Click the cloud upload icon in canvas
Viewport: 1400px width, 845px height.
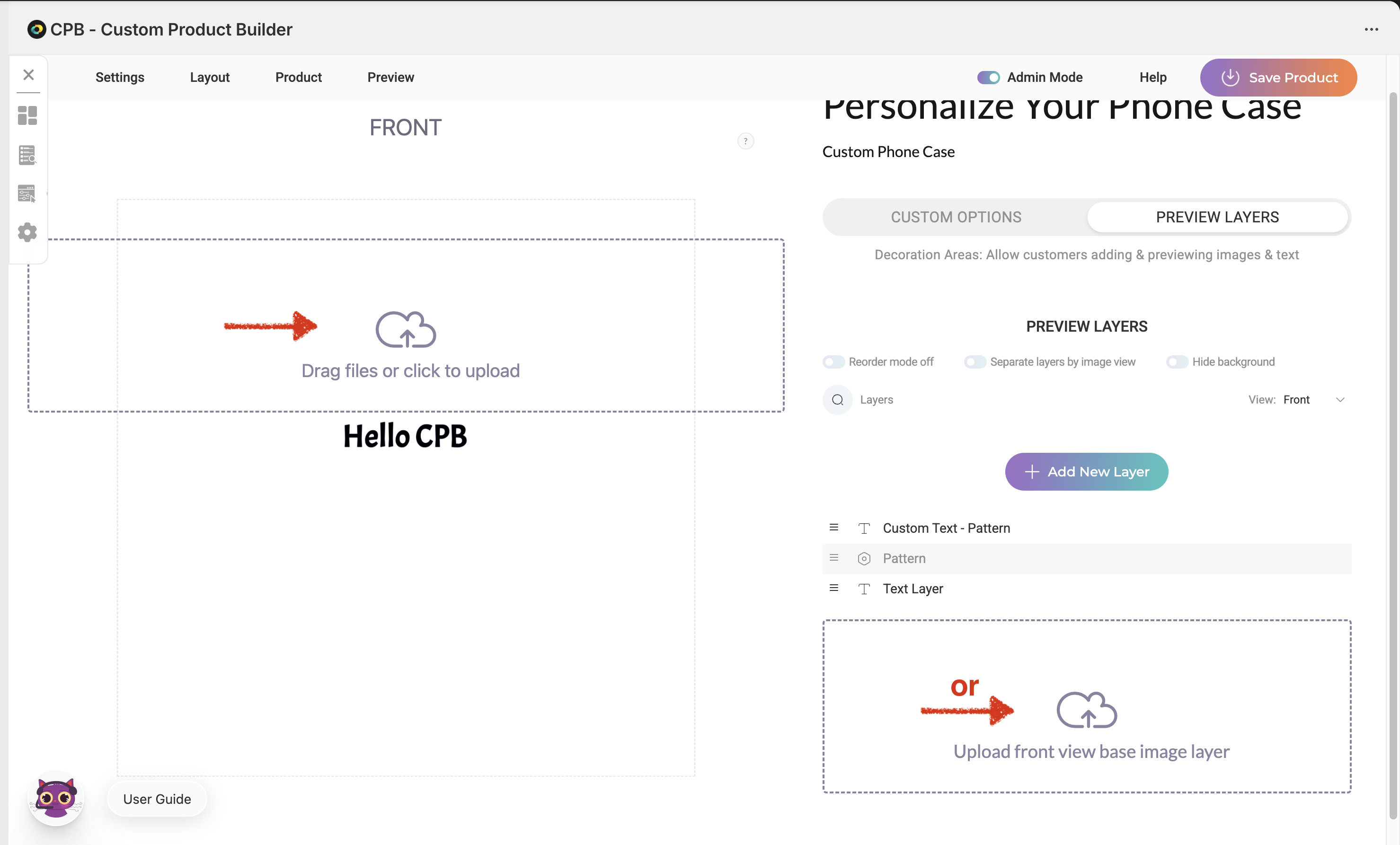(406, 329)
